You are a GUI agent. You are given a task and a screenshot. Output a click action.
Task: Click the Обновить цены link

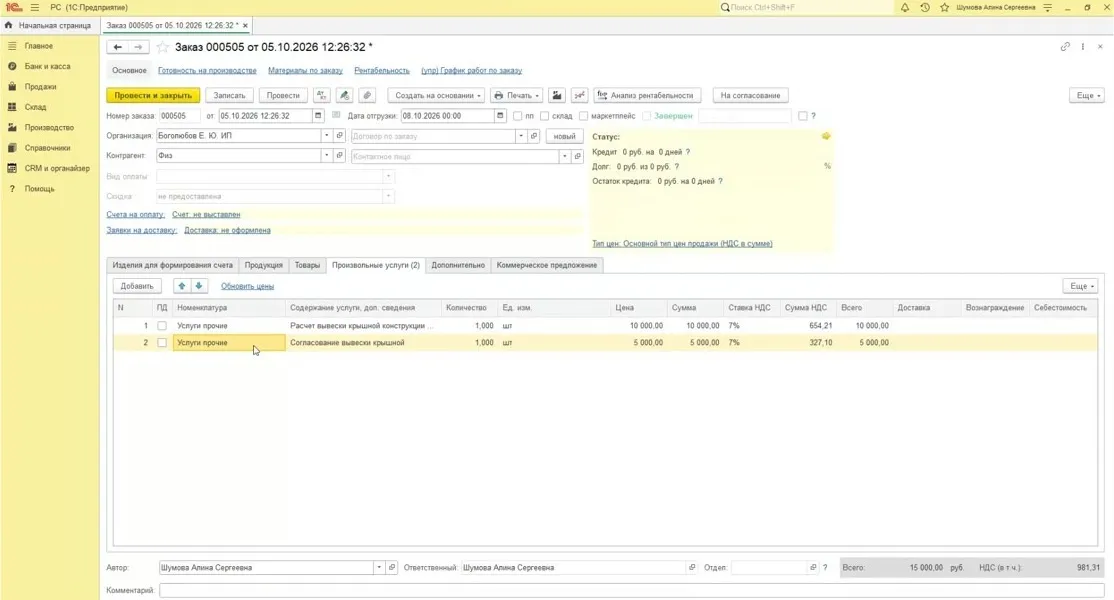pos(247,286)
